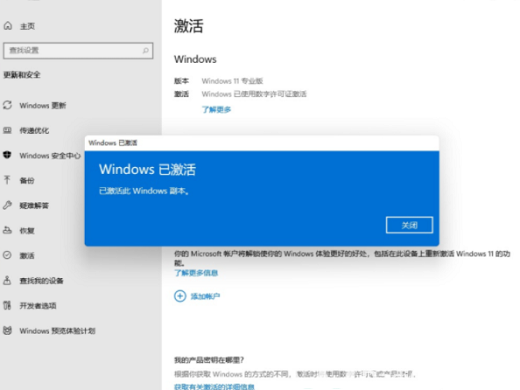The image size is (520, 390).
Task: Click the 添加帐户 link
Action: tap(205, 296)
